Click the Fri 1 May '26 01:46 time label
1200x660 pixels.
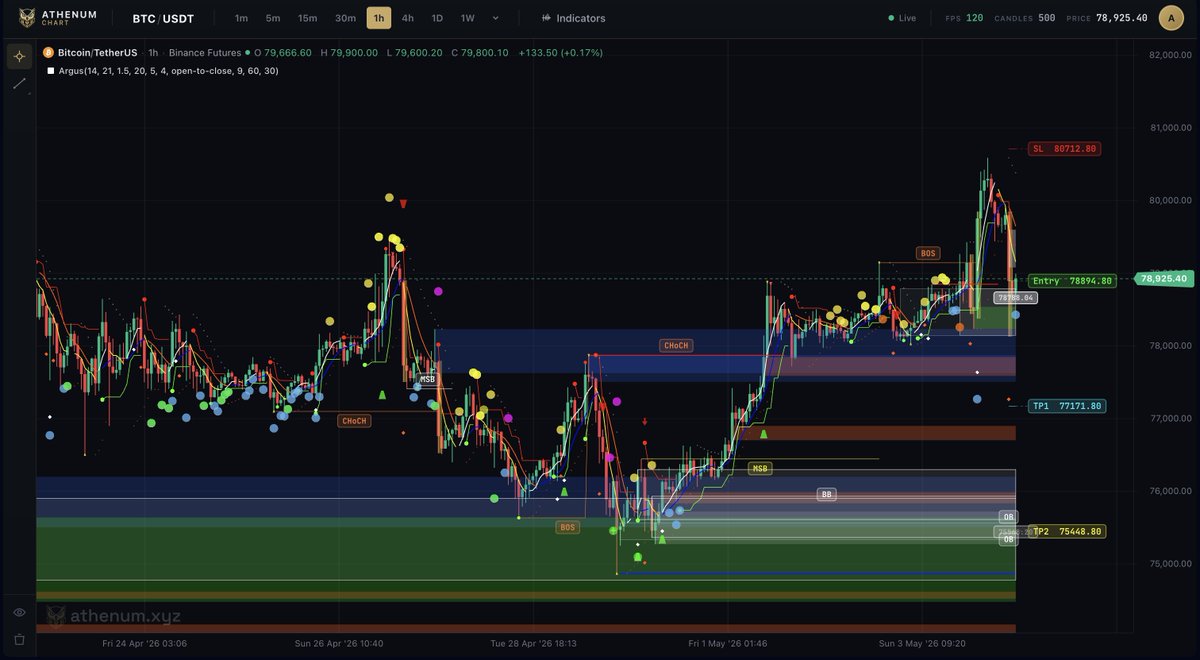(x=728, y=644)
